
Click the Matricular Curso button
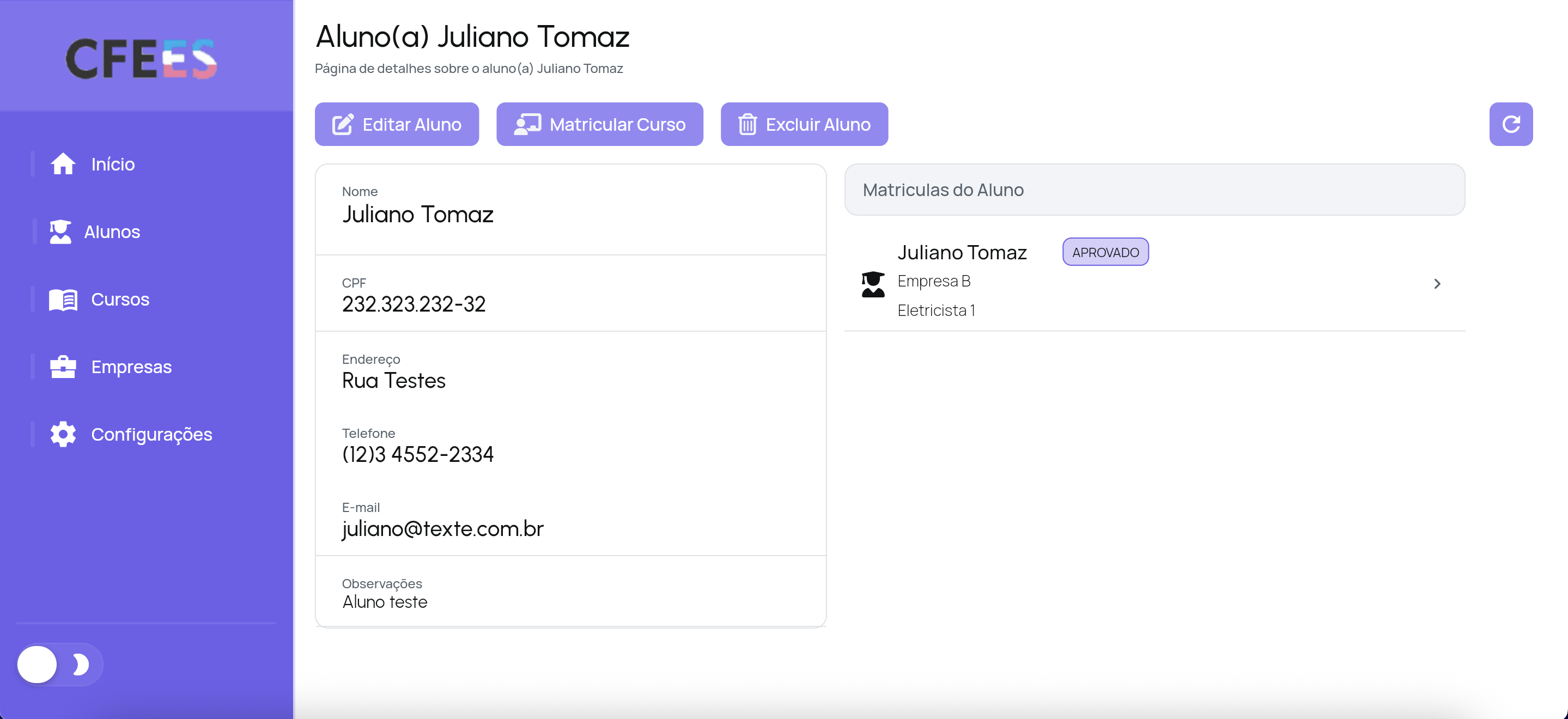pyautogui.click(x=599, y=124)
